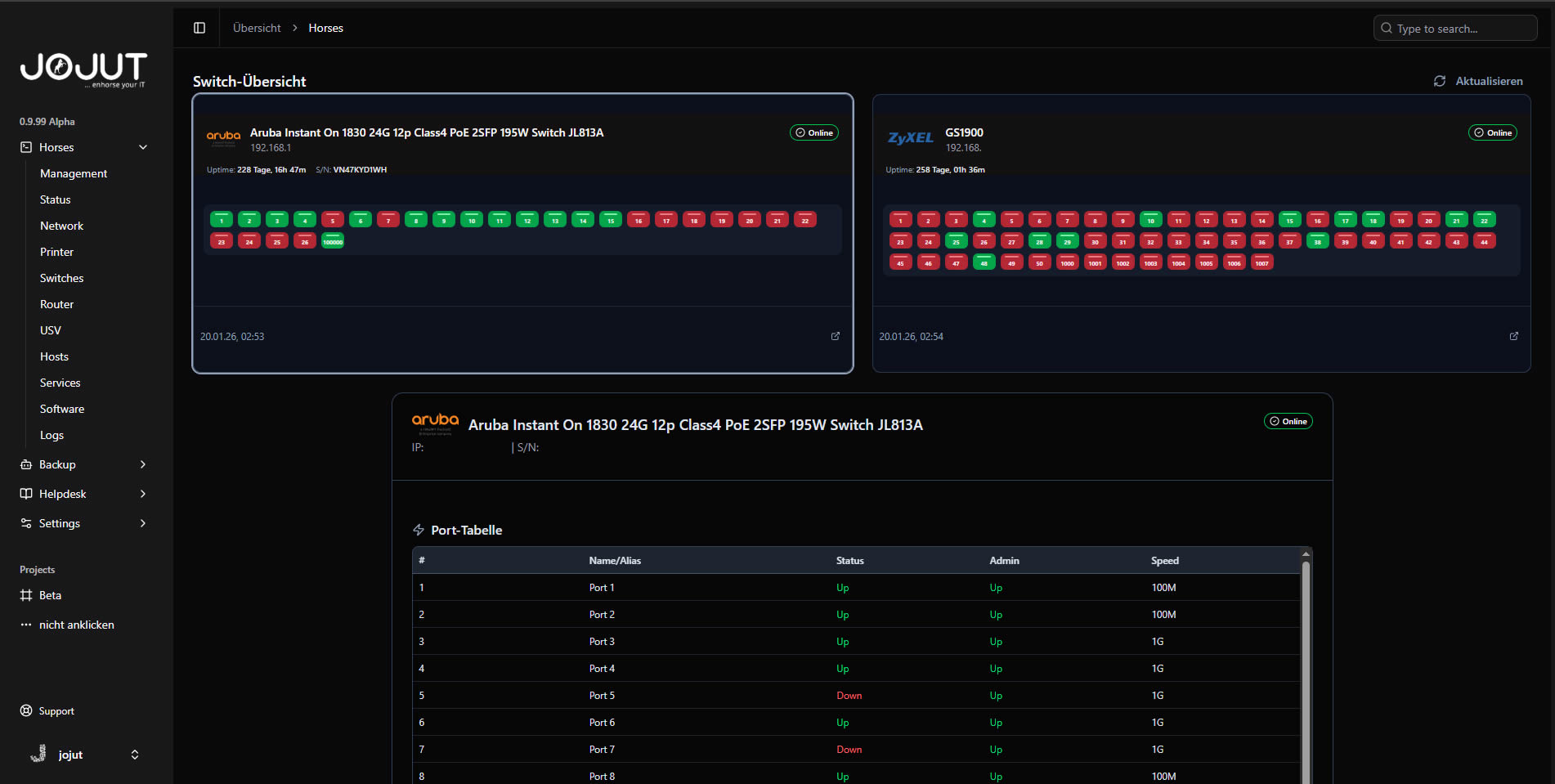Click the JOJUT logo
This screenshot has height=784, width=1555.
(83, 69)
